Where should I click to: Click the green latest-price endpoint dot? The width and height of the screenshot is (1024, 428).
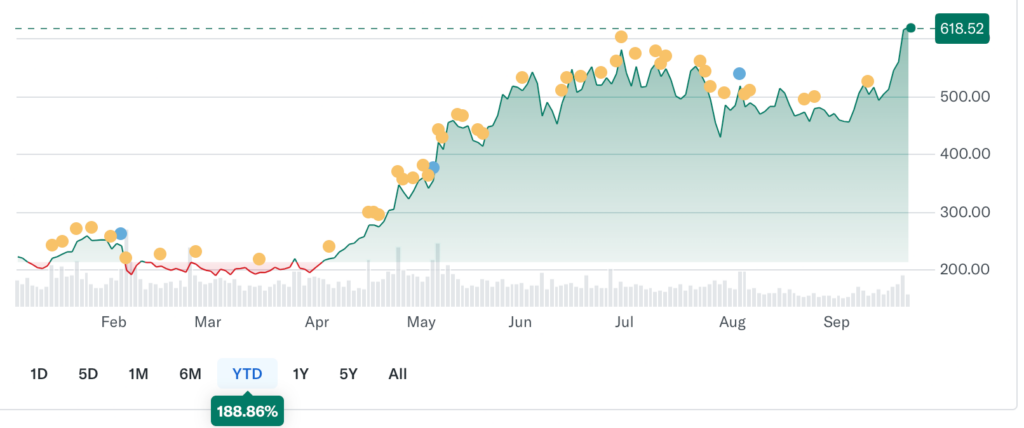(x=911, y=28)
